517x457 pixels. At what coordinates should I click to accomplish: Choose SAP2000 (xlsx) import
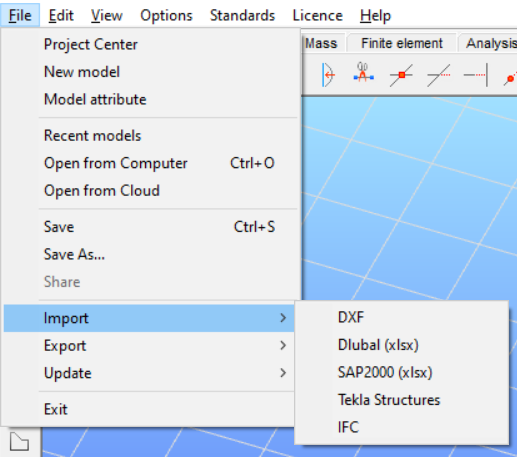[x=385, y=372]
